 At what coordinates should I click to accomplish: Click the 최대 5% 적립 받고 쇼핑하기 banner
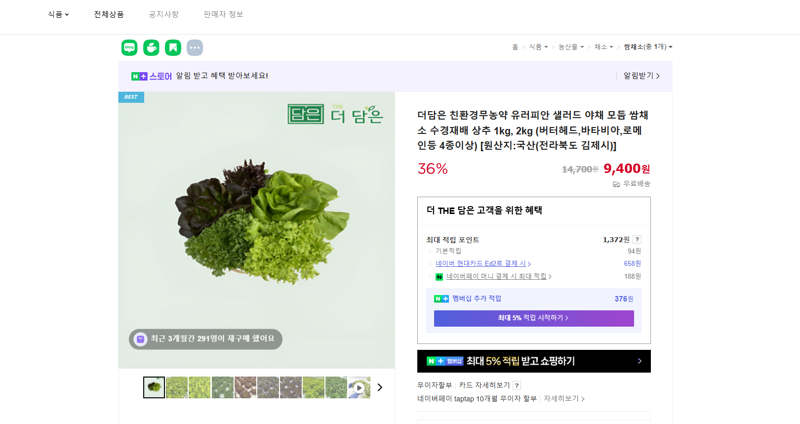[534, 361]
